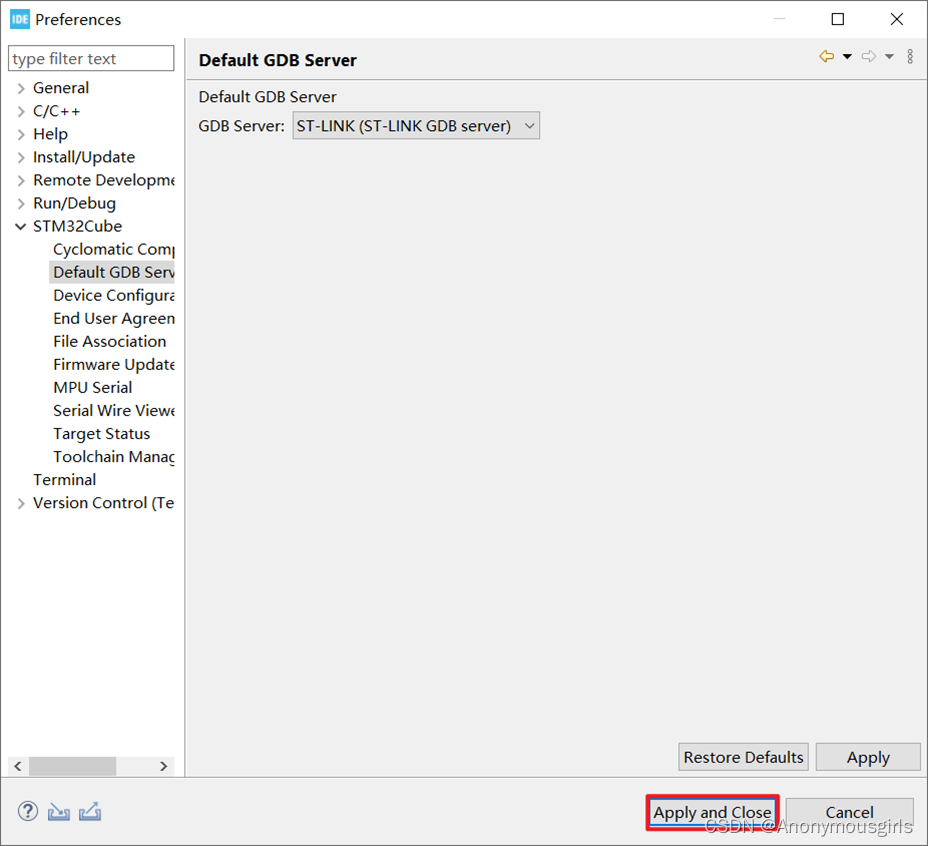The width and height of the screenshot is (928, 846).
Task: Select Terminal preference page
Action: pyautogui.click(x=64, y=480)
